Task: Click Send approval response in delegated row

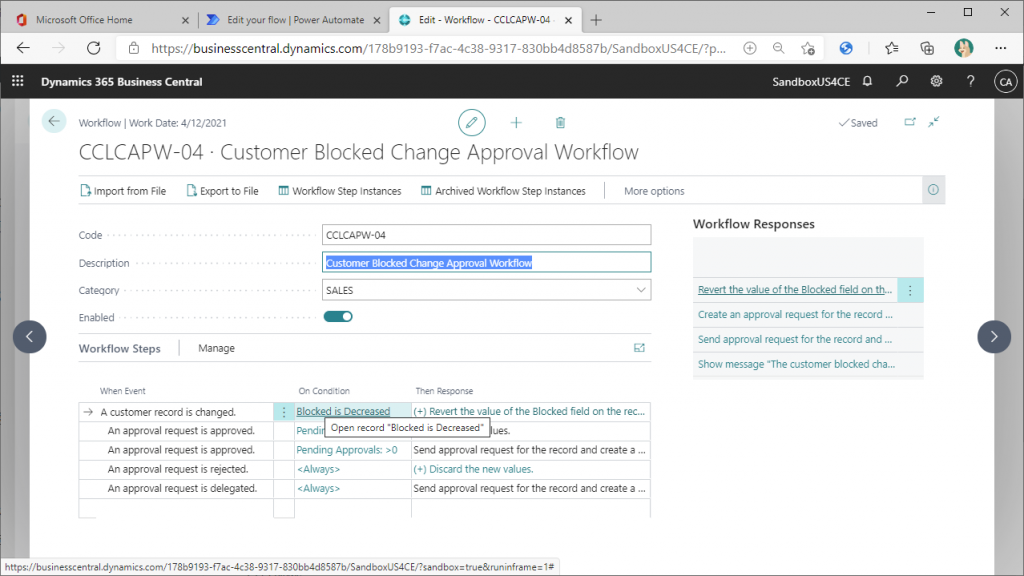Action: click(x=529, y=488)
